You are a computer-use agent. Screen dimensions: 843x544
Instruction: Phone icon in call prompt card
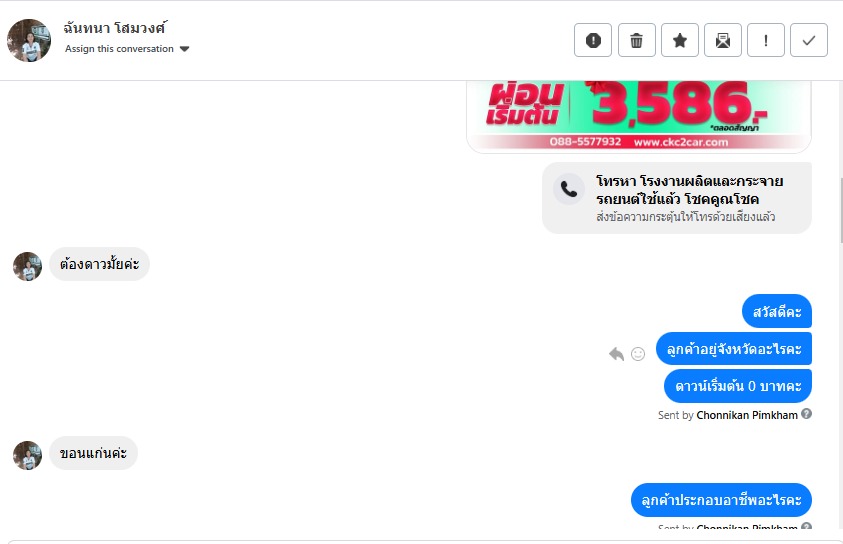tap(569, 189)
